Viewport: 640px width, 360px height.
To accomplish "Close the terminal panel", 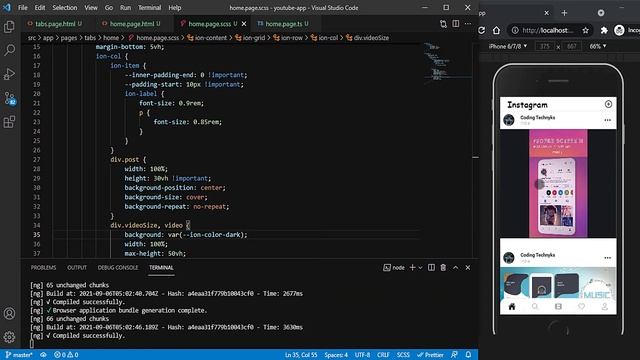I will [468, 267].
